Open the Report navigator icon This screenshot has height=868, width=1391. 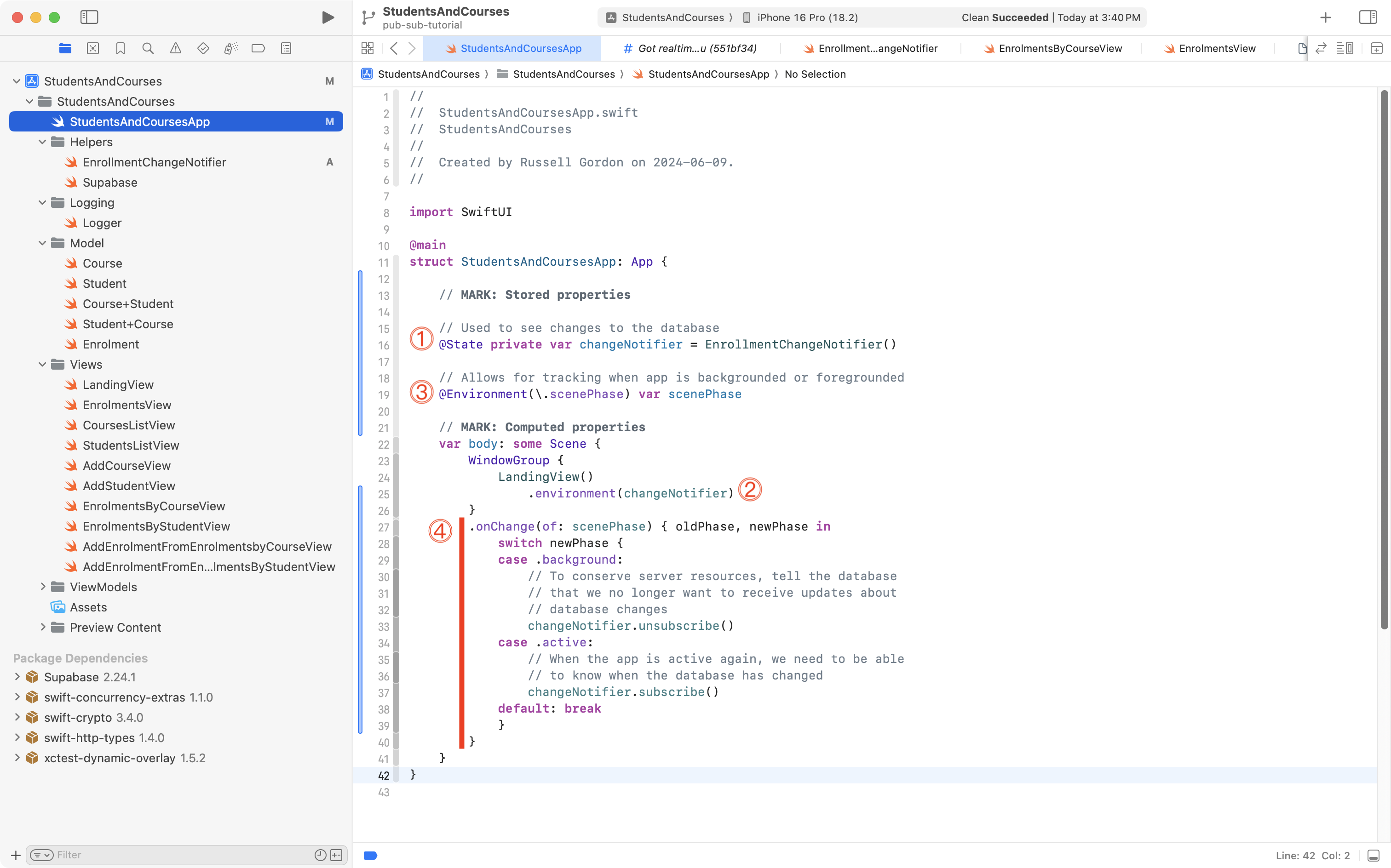[286, 48]
